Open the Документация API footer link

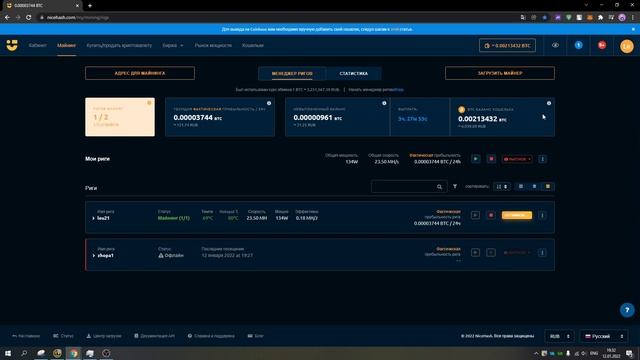pos(154,336)
